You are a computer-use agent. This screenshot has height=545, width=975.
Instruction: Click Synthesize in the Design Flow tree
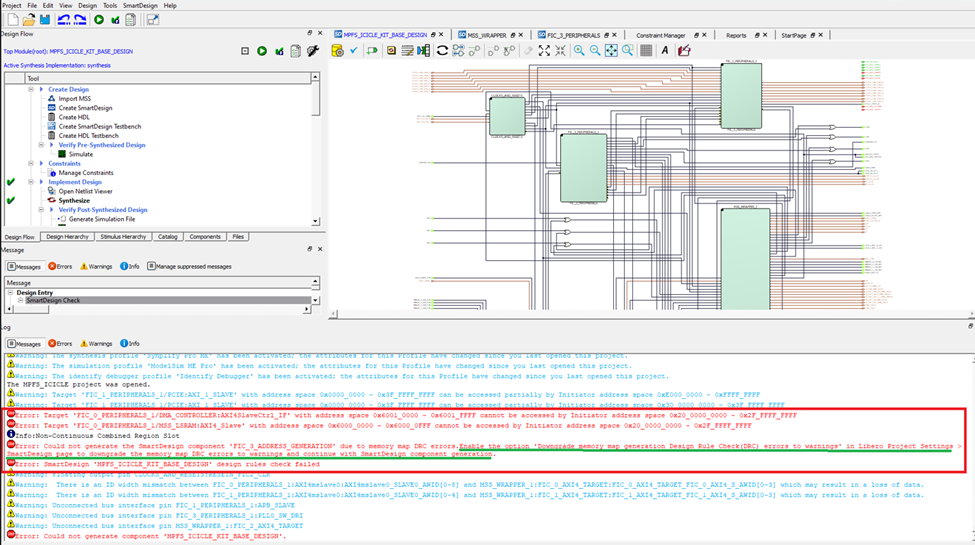tap(74, 200)
